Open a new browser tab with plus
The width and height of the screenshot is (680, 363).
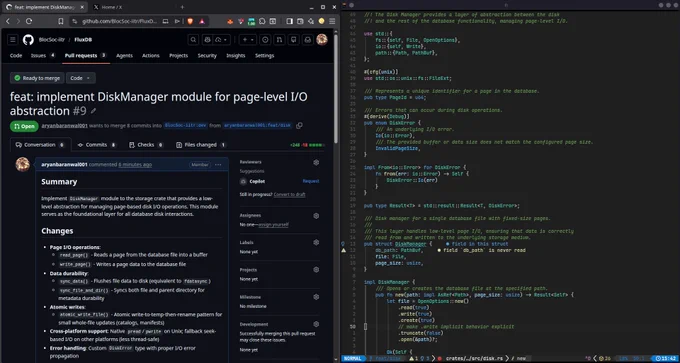(182, 7)
